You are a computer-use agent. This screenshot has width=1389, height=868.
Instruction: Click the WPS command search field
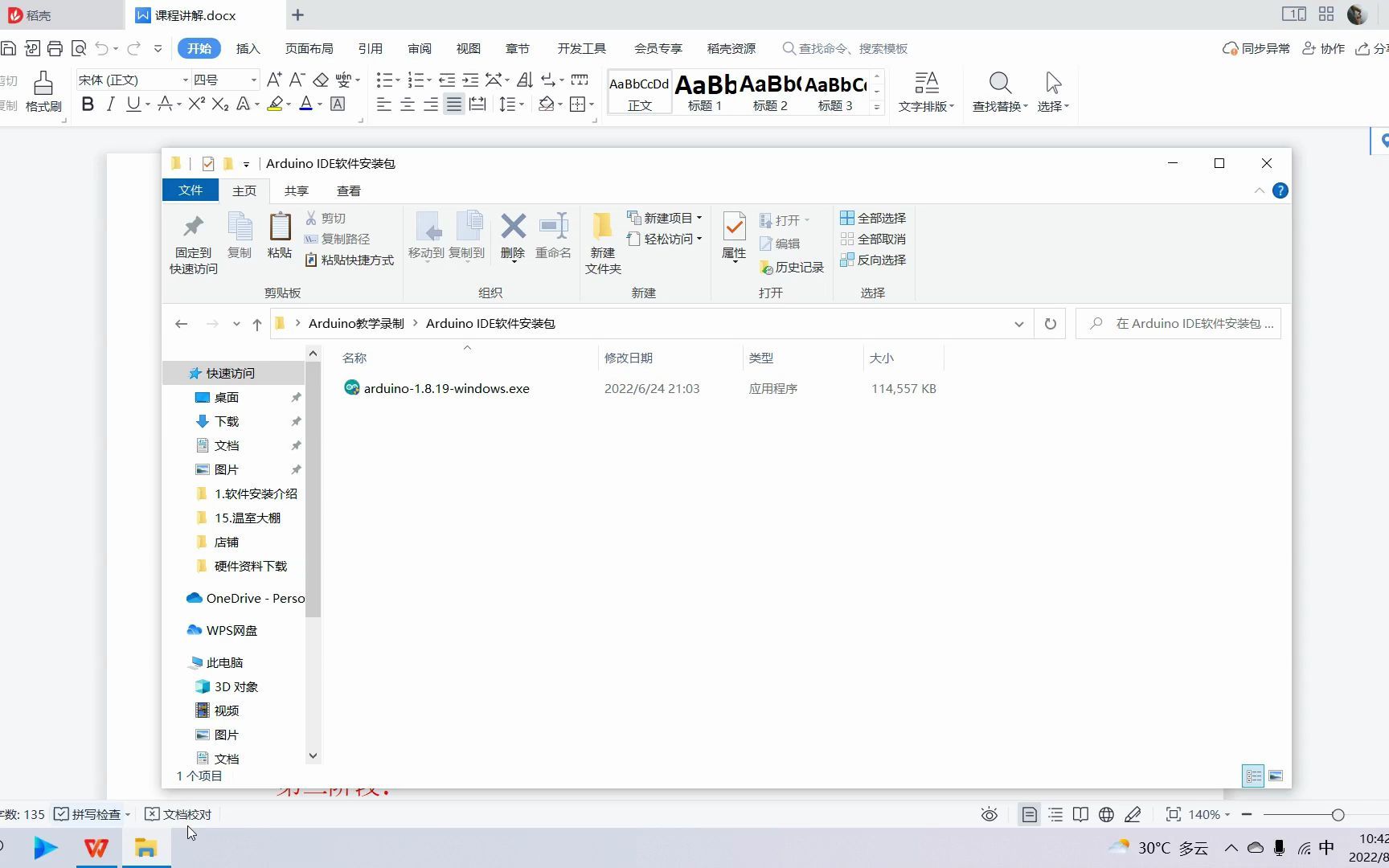click(846, 48)
